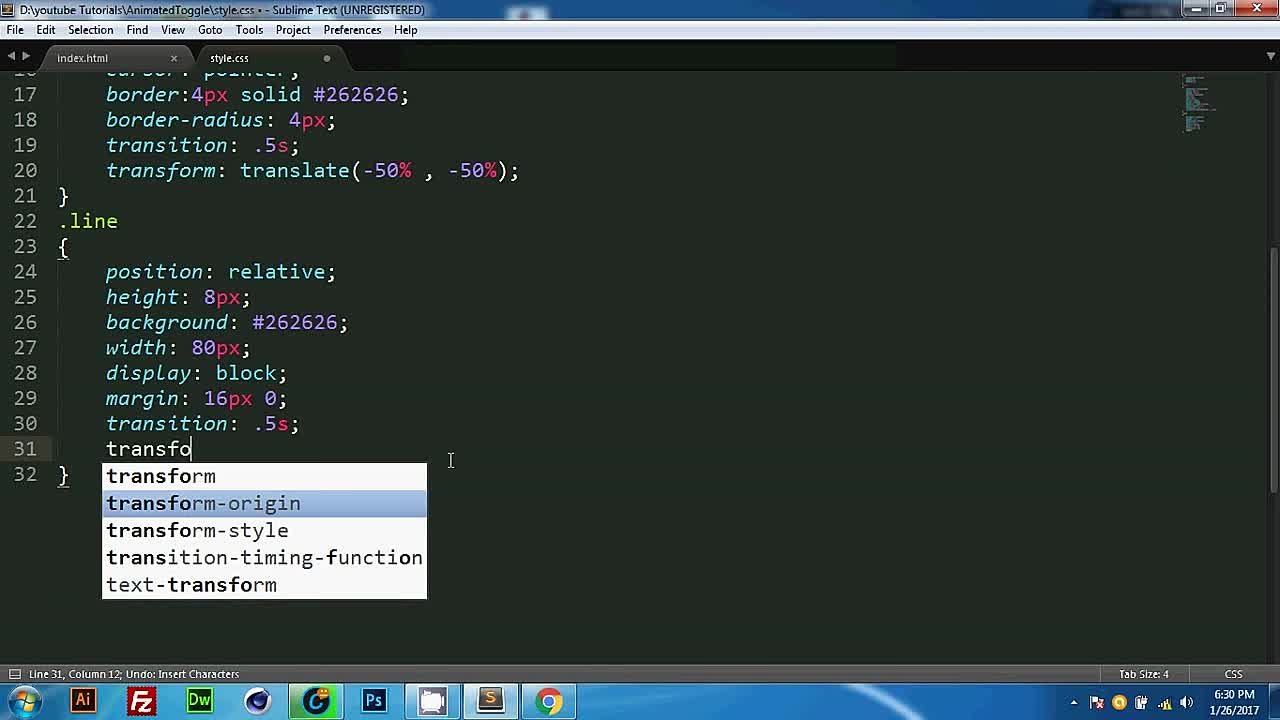This screenshot has width=1280, height=720.
Task: Select transform-origin suggestion
Action: (x=203, y=503)
